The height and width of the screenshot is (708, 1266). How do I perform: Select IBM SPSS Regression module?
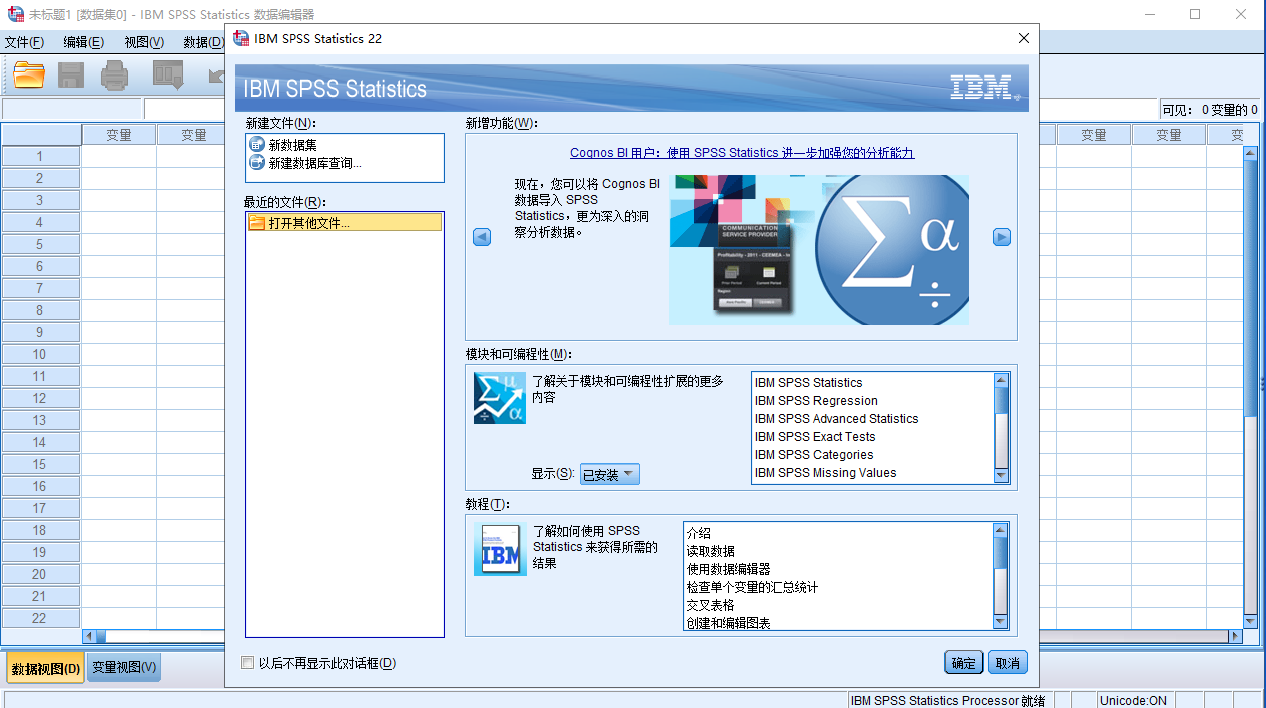point(816,401)
